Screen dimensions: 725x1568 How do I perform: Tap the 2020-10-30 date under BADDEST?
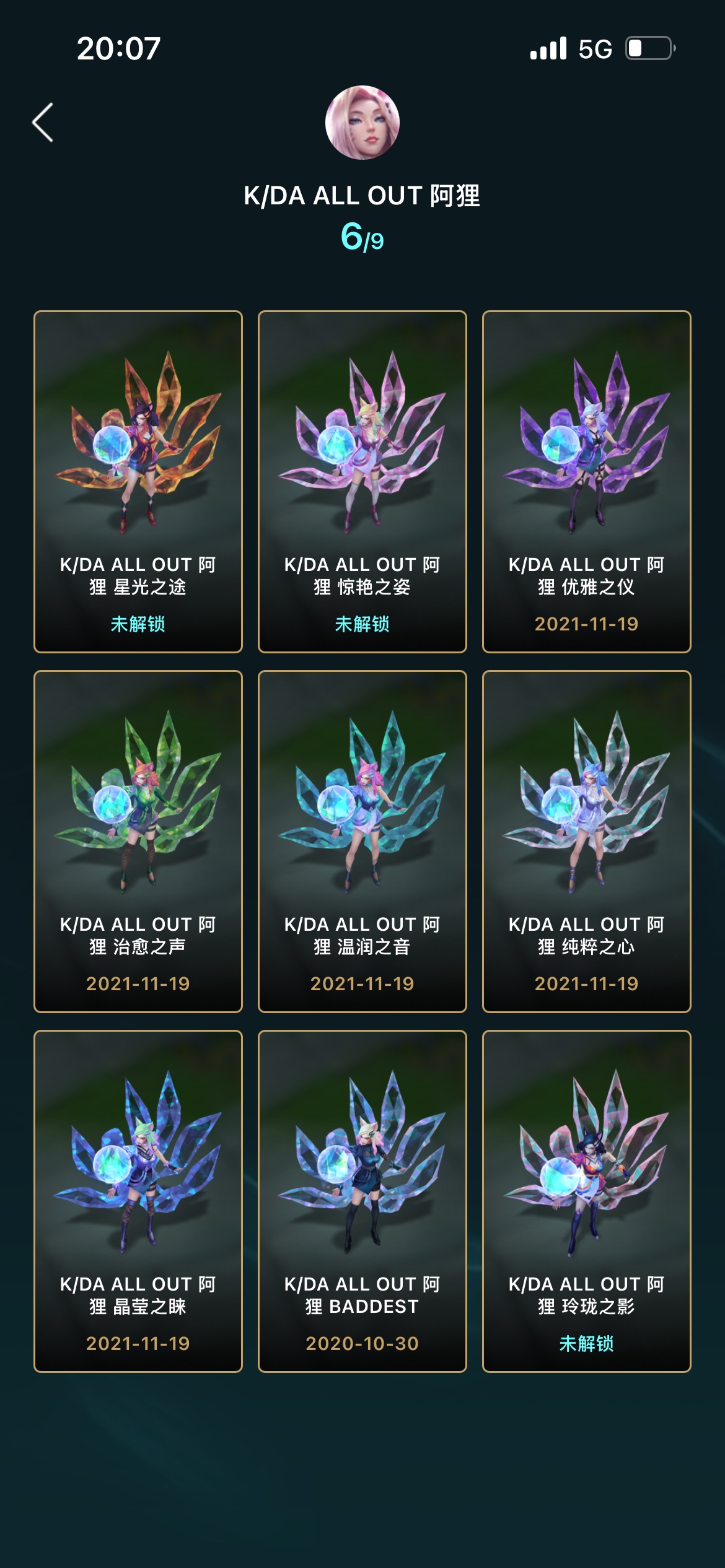(x=362, y=1343)
